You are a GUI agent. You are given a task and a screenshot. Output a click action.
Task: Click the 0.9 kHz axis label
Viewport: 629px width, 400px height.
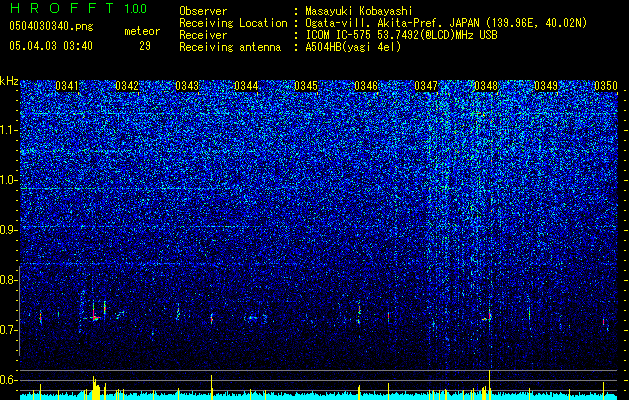8,230
